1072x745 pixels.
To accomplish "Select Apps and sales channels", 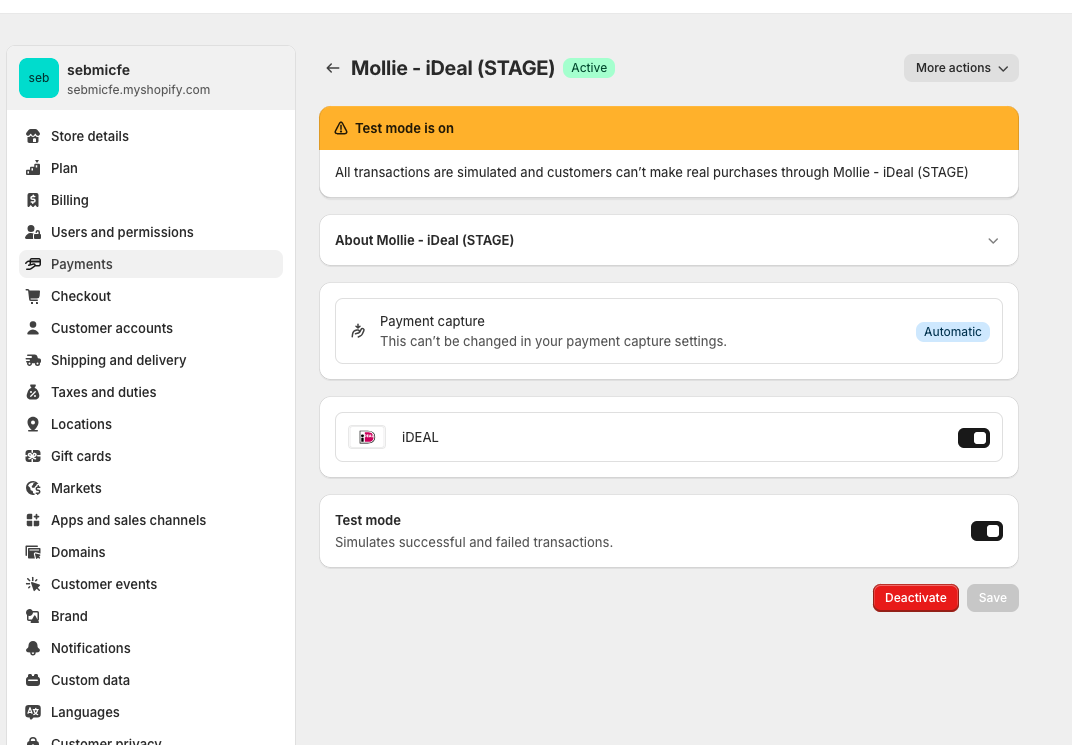I will click(x=150, y=520).
